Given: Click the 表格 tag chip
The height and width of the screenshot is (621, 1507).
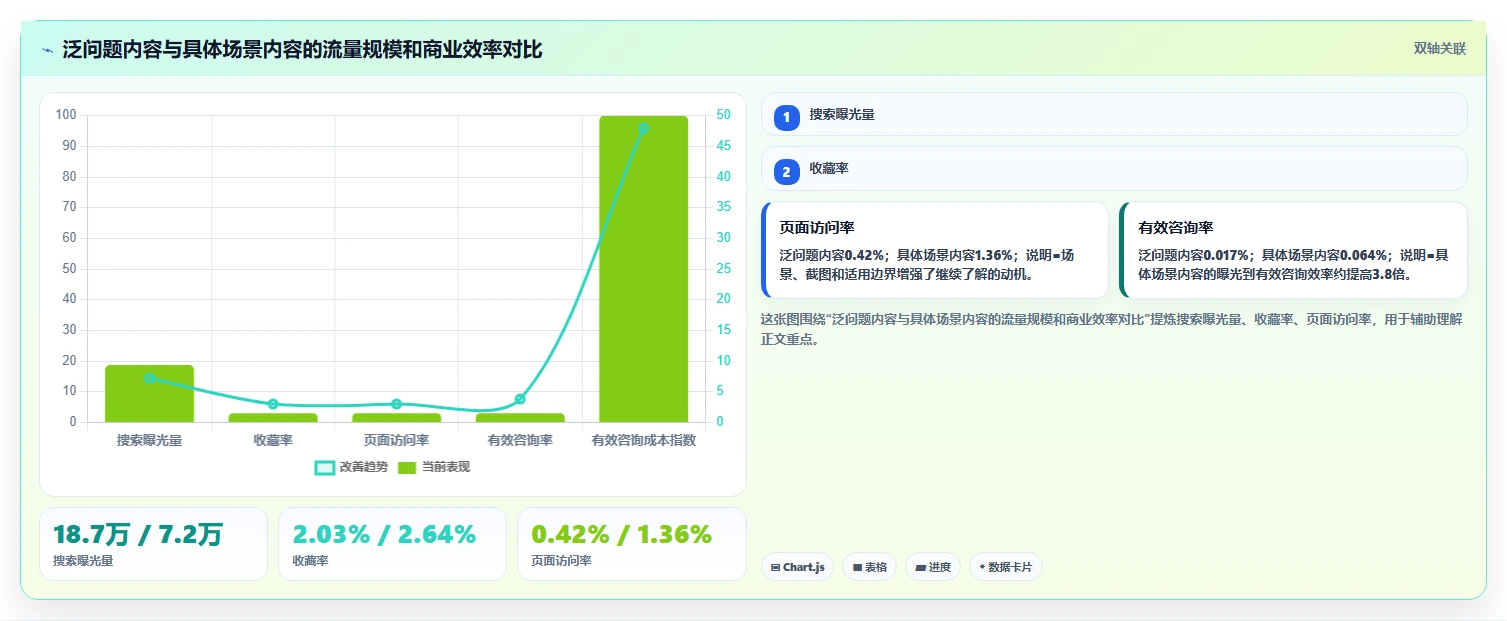Looking at the screenshot, I should pyautogui.click(x=869, y=567).
